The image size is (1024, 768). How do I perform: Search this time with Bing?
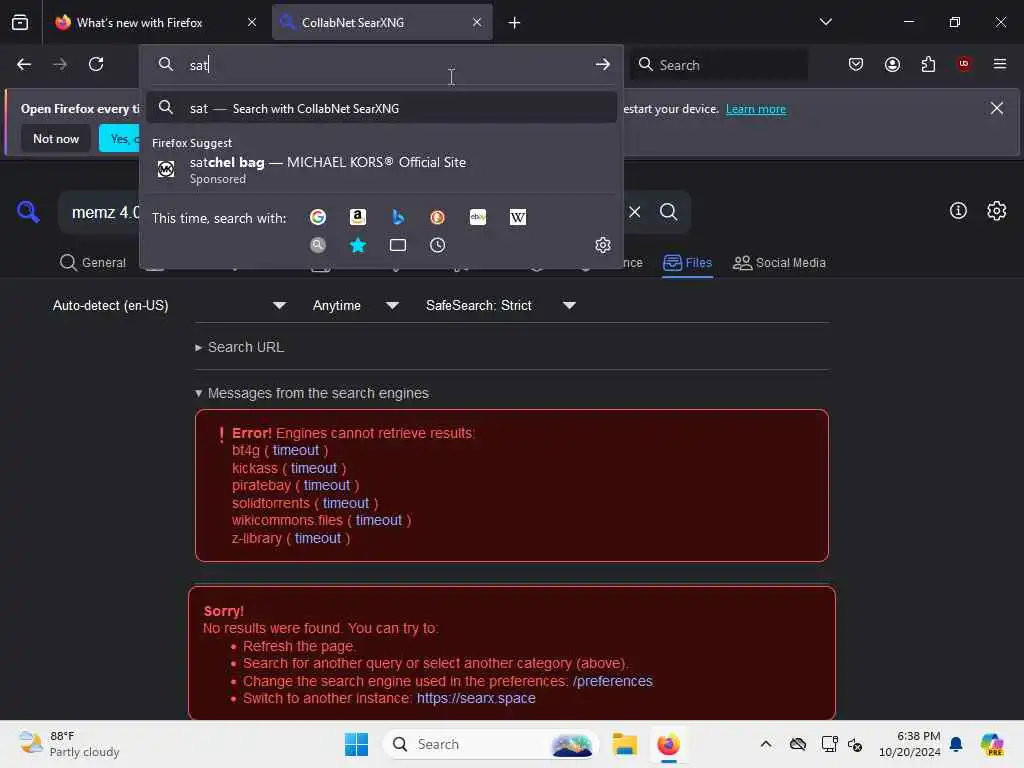[397, 217]
